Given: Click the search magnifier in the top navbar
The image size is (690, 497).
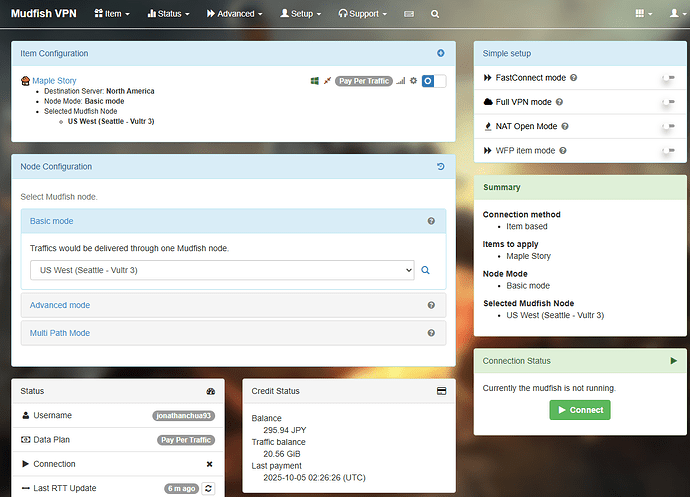Looking at the screenshot, I should pyautogui.click(x=435, y=15).
